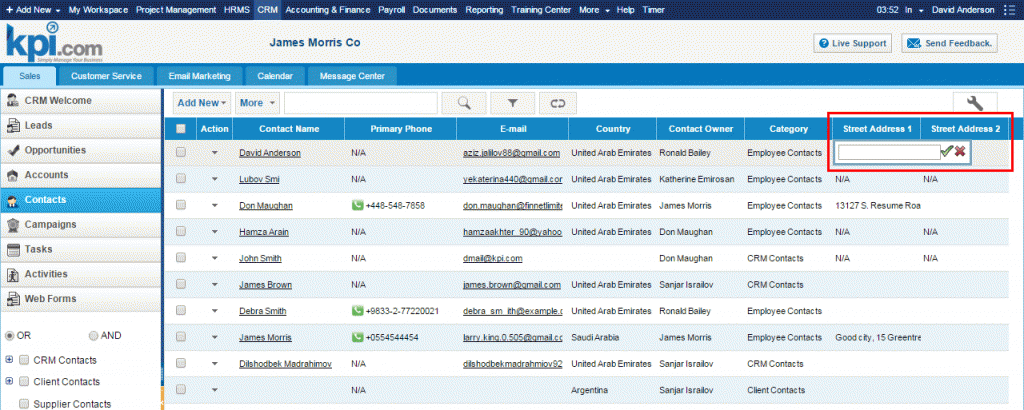Open Accounts in the sidebar
1024x410 pixels.
(x=81, y=175)
